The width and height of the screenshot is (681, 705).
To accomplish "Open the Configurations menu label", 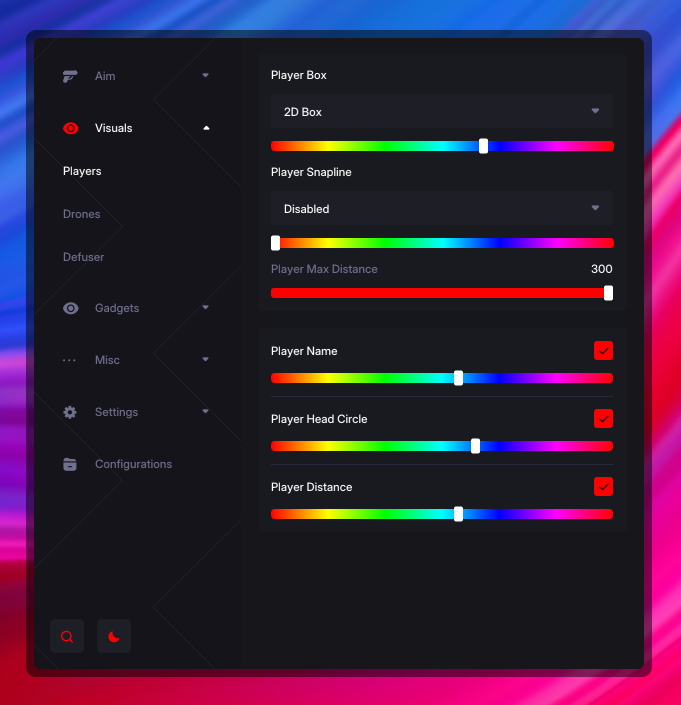I will 134,464.
